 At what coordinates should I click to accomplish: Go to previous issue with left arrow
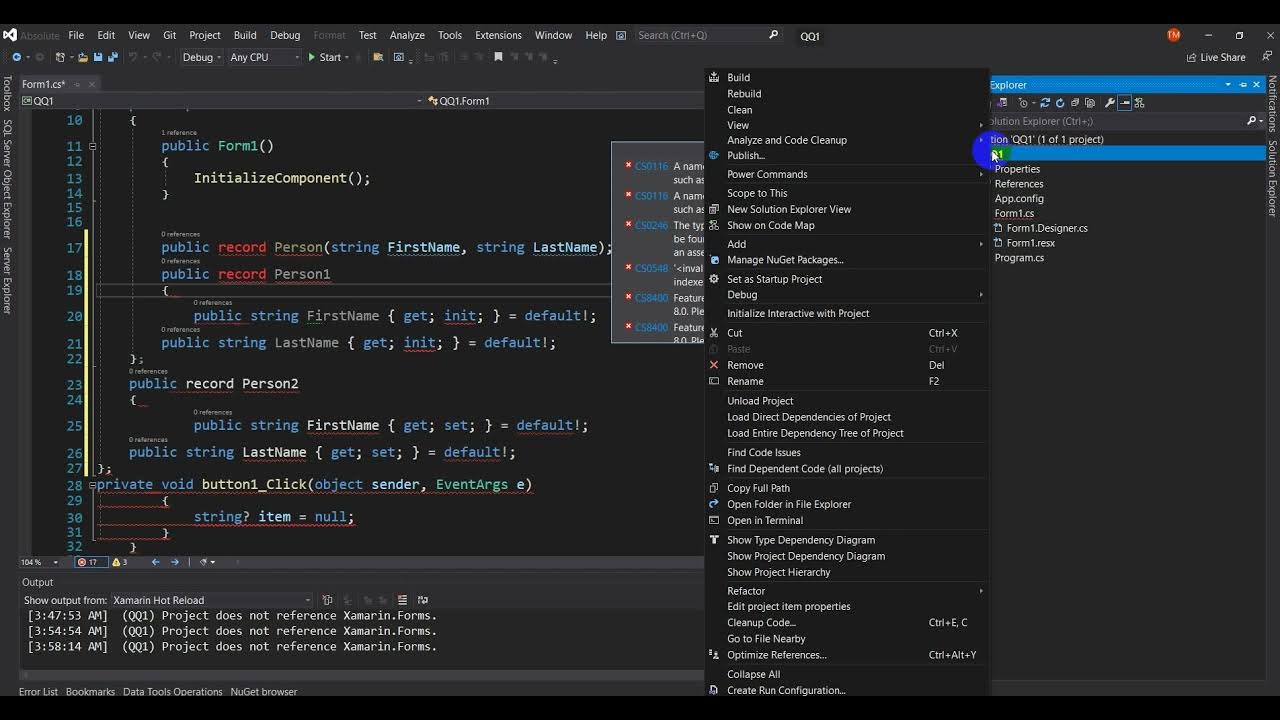[155, 562]
